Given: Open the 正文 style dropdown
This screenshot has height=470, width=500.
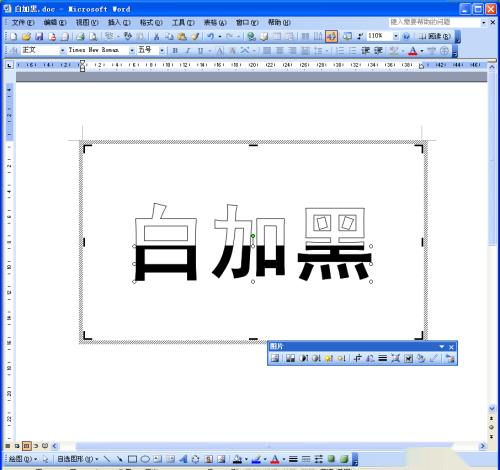Looking at the screenshot, I should [x=62, y=50].
